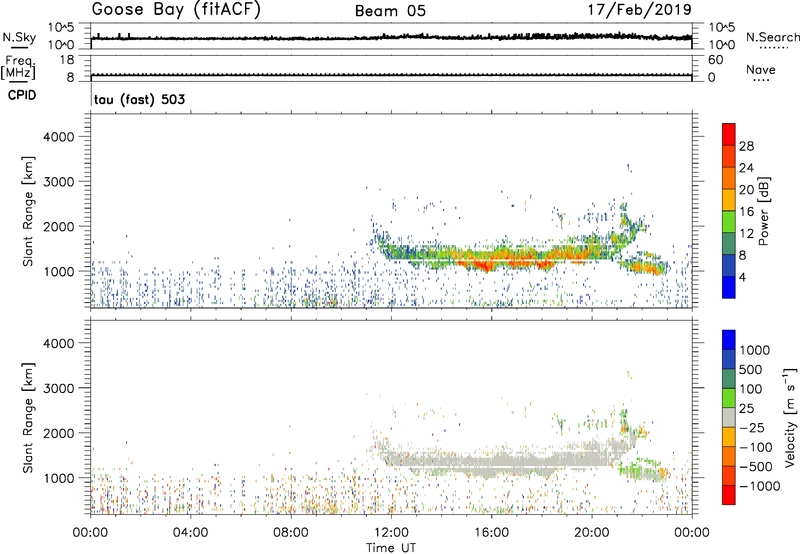800x554 pixels.
Task: Click the "10^5" tick beside N.Sky label
Action: (x=61, y=27)
